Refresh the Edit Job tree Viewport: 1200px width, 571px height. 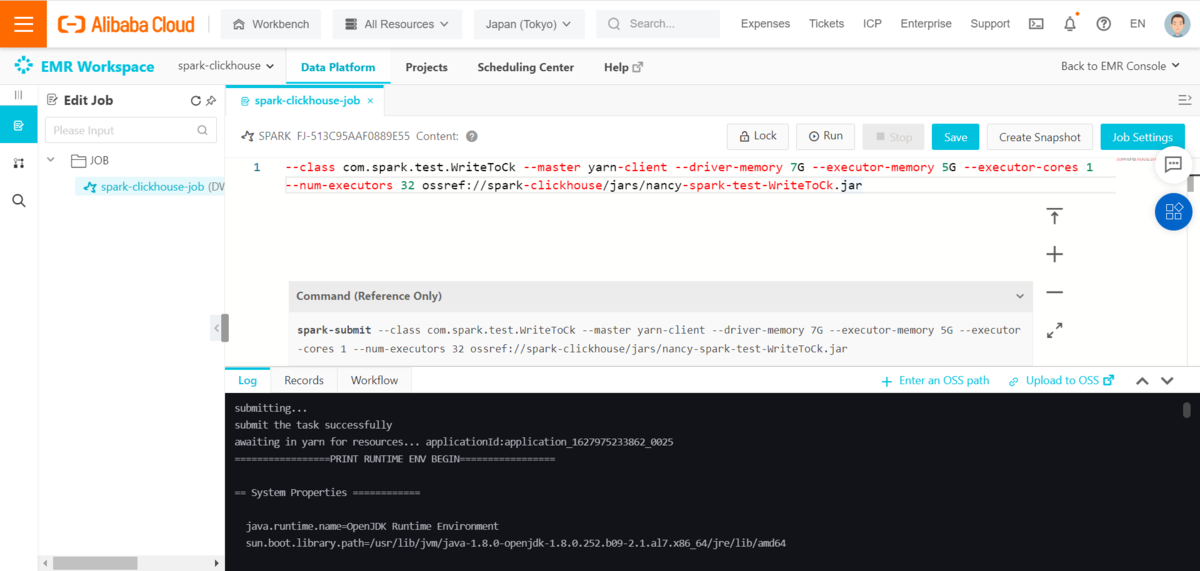[x=196, y=100]
